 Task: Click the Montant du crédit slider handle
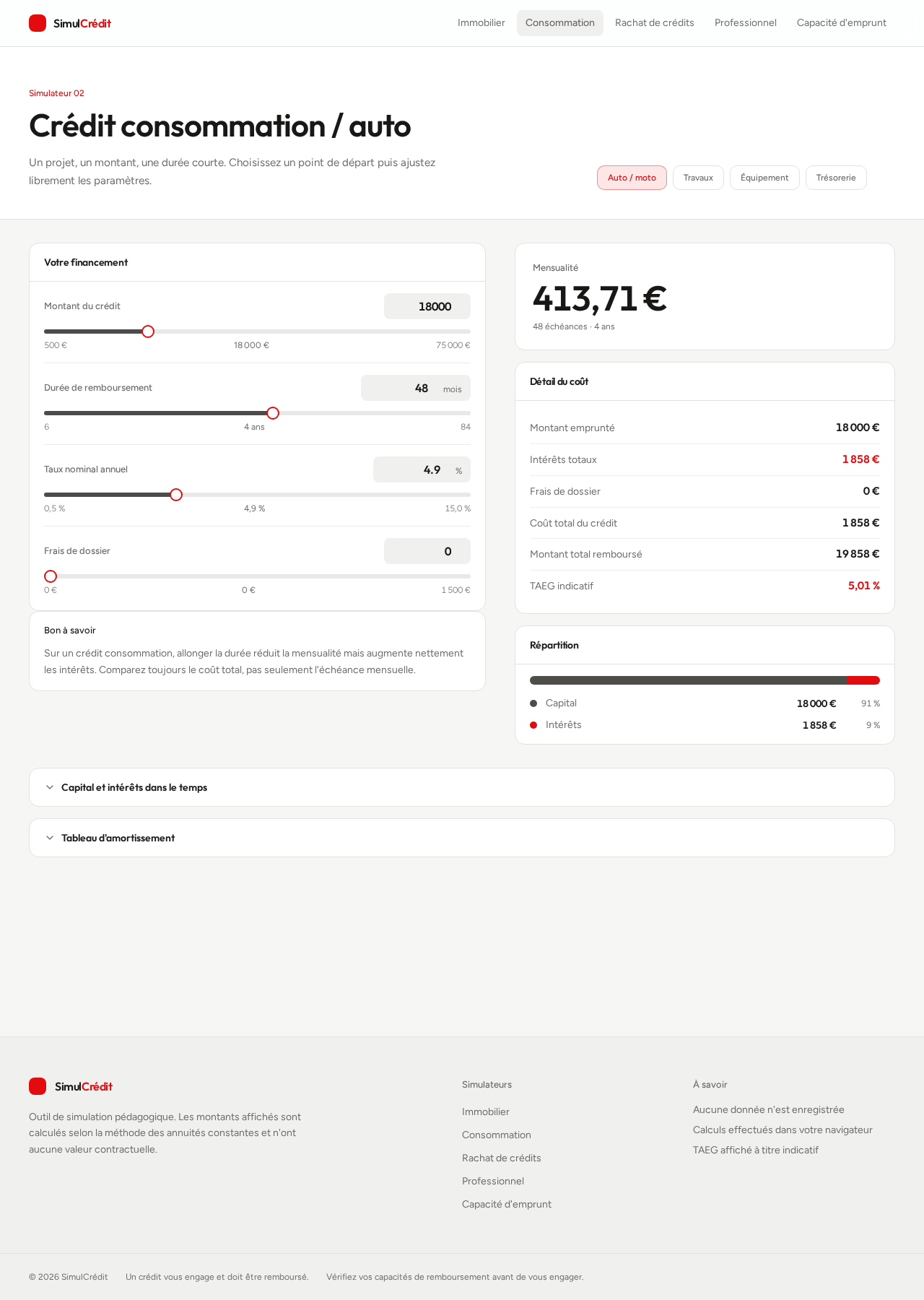click(x=148, y=331)
